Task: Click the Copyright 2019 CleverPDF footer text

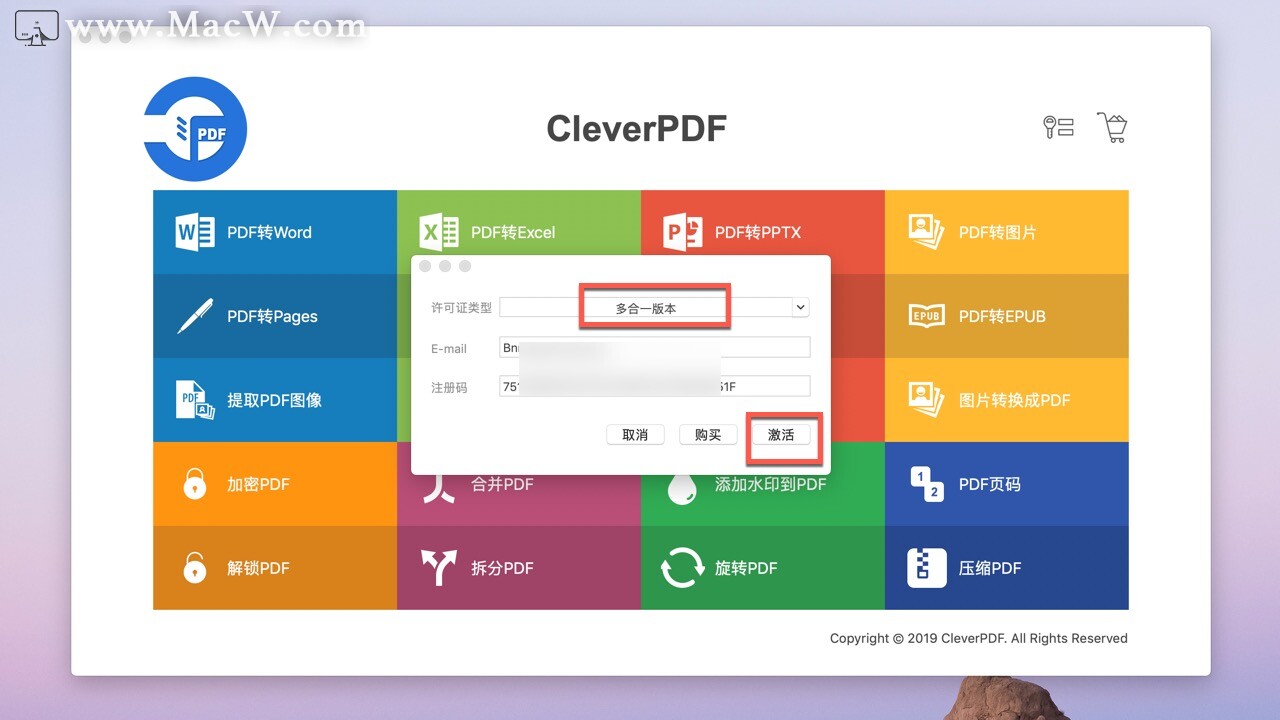Action: click(979, 638)
